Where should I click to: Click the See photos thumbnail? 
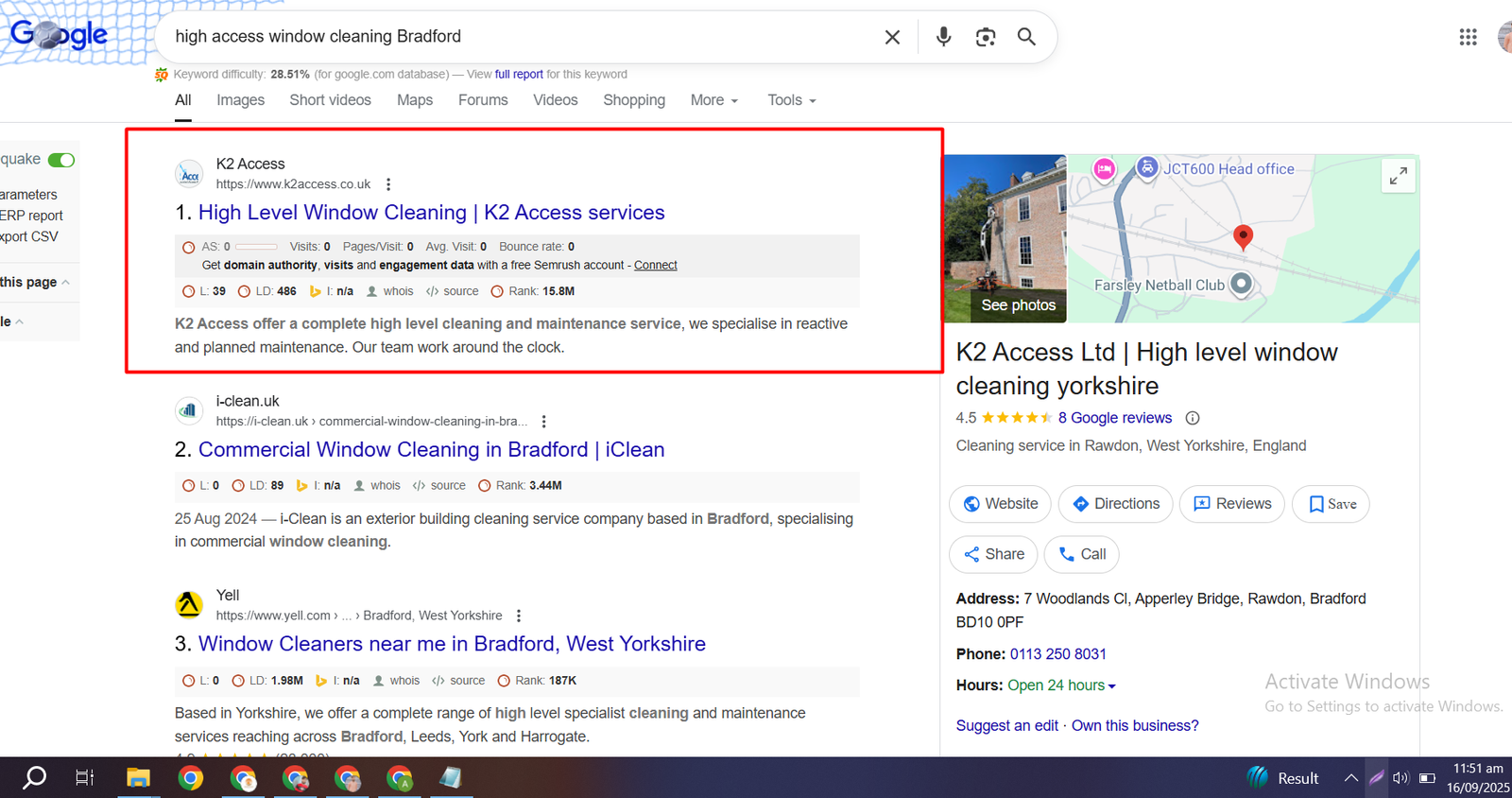point(1005,239)
